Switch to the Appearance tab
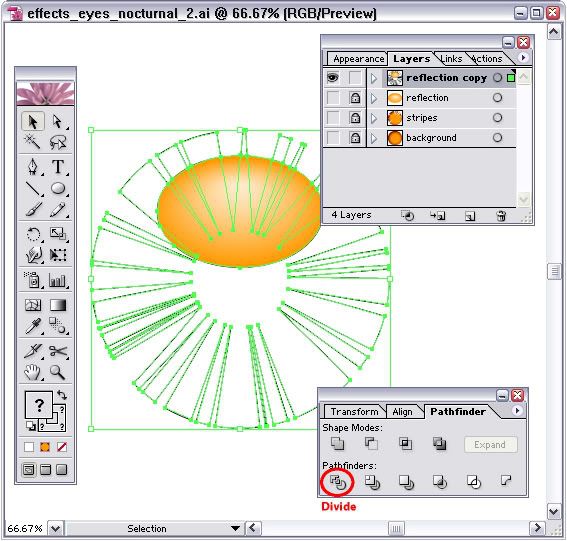The image size is (567, 541). [358, 59]
